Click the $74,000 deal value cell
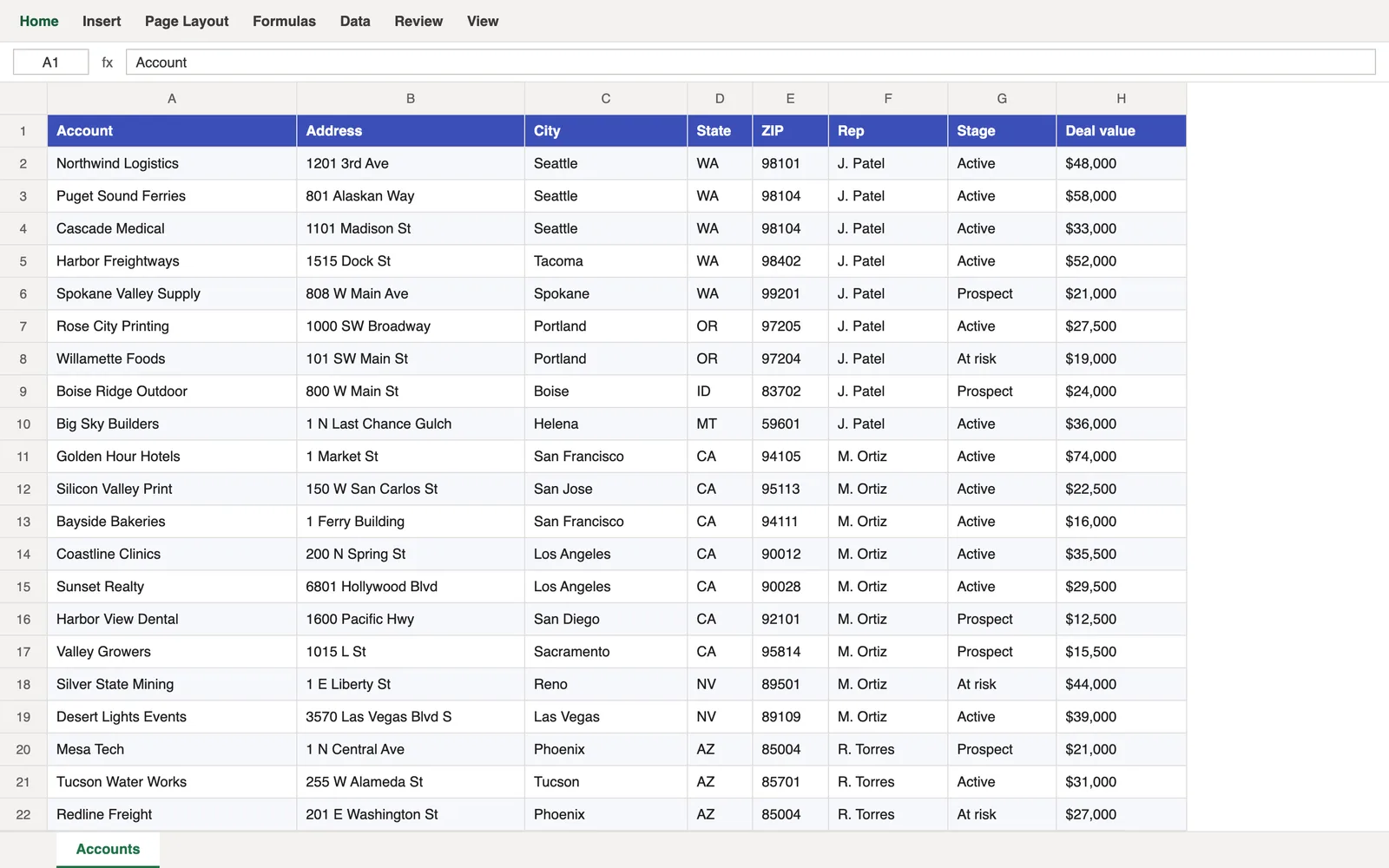This screenshot has height=868, width=1389. tap(1122, 457)
